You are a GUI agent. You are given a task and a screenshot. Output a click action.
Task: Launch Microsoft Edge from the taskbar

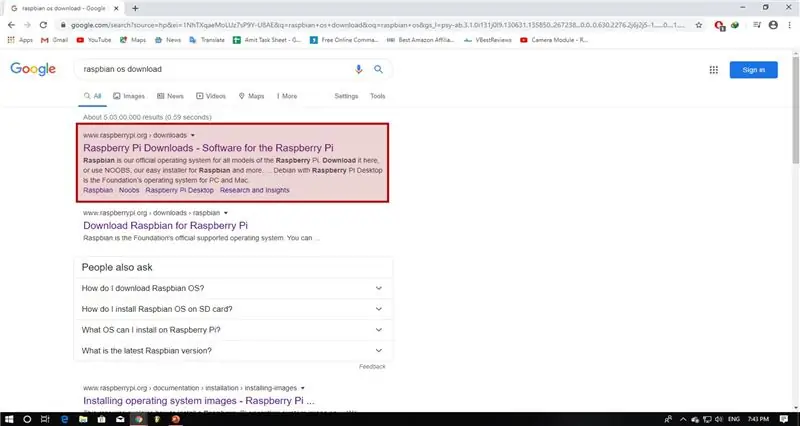coord(65,419)
